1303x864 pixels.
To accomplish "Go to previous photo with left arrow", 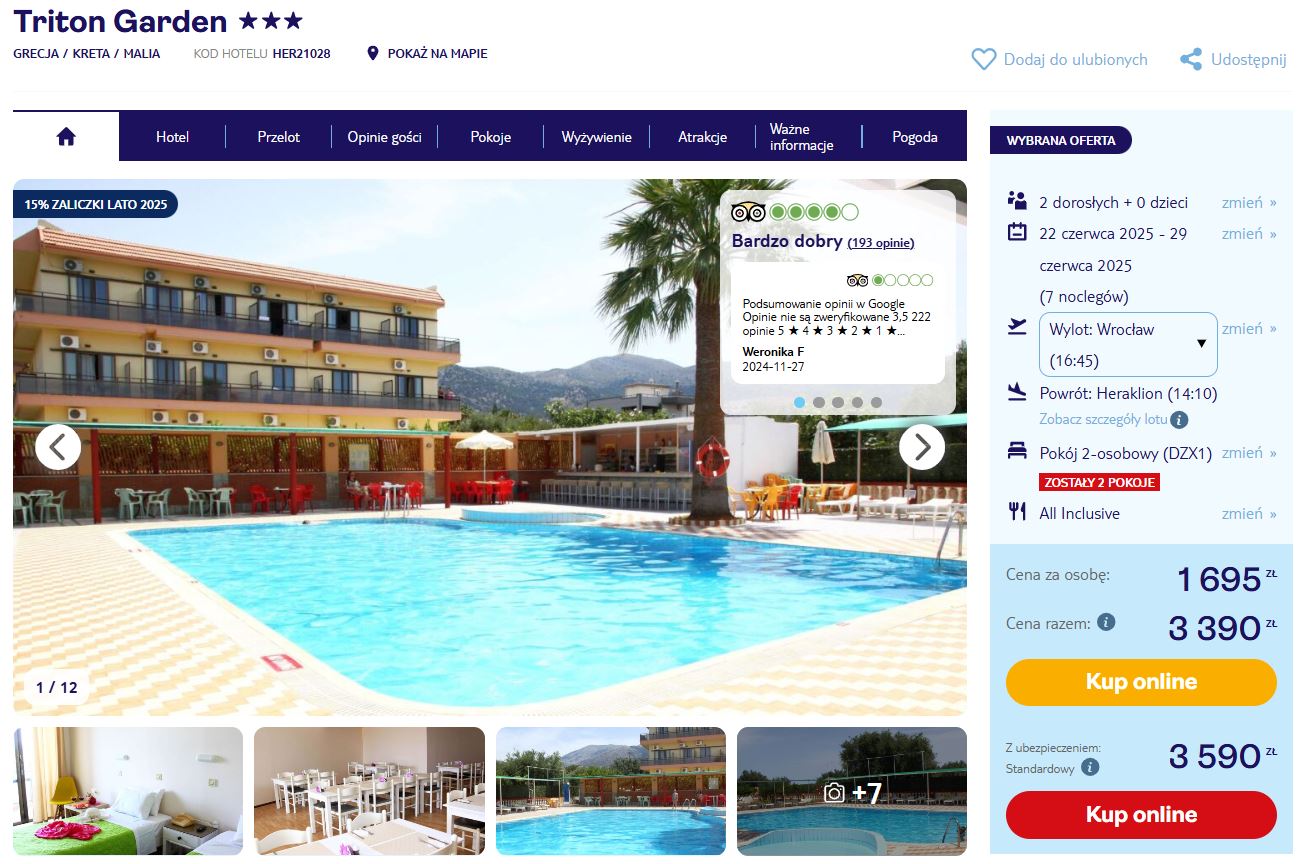I will 58,447.
